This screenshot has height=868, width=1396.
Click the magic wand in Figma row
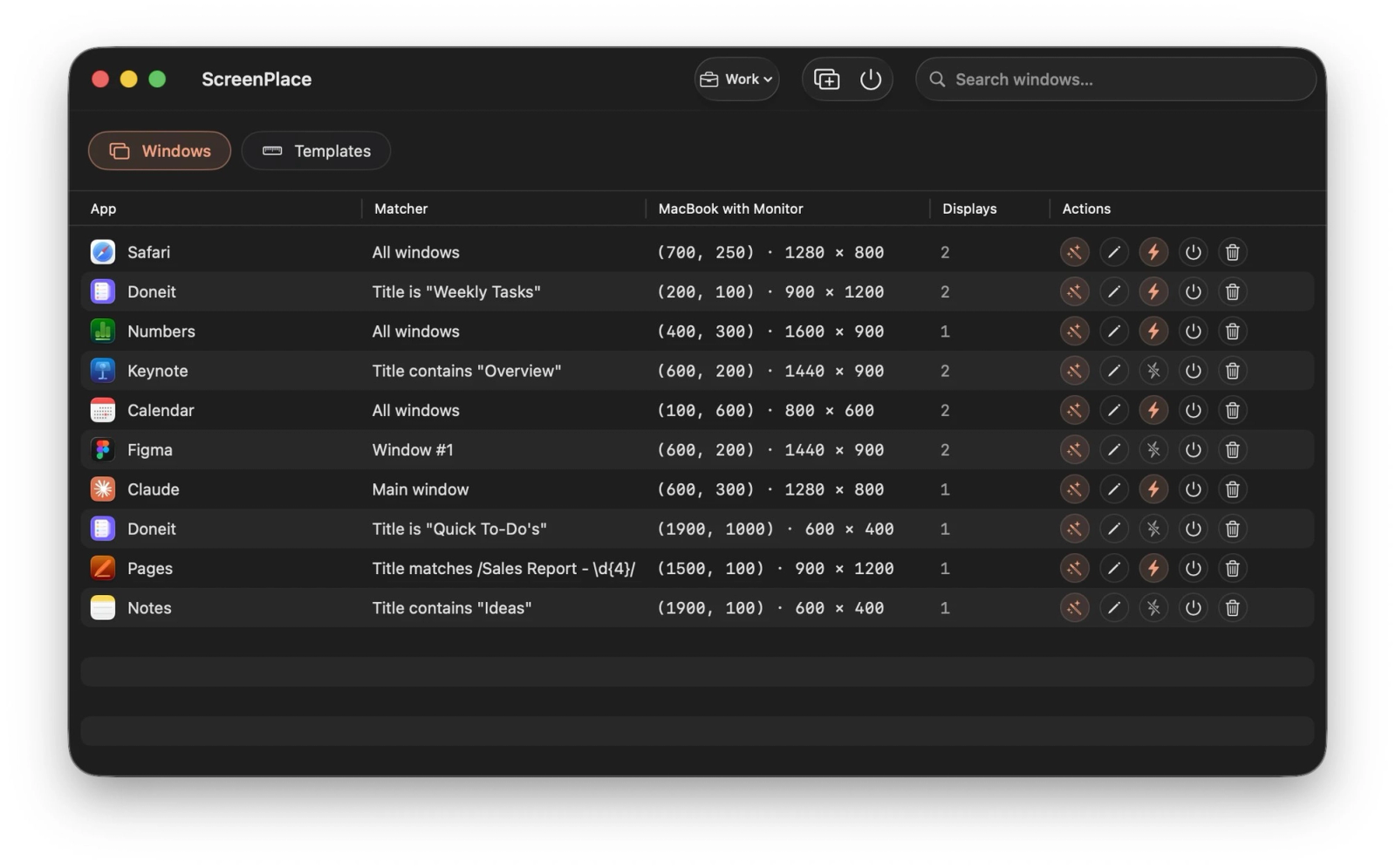point(1074,450)
